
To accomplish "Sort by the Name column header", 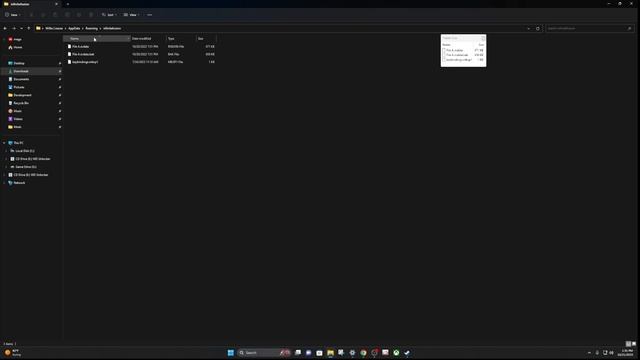I will pyautogui.click(x=97, y=38).
